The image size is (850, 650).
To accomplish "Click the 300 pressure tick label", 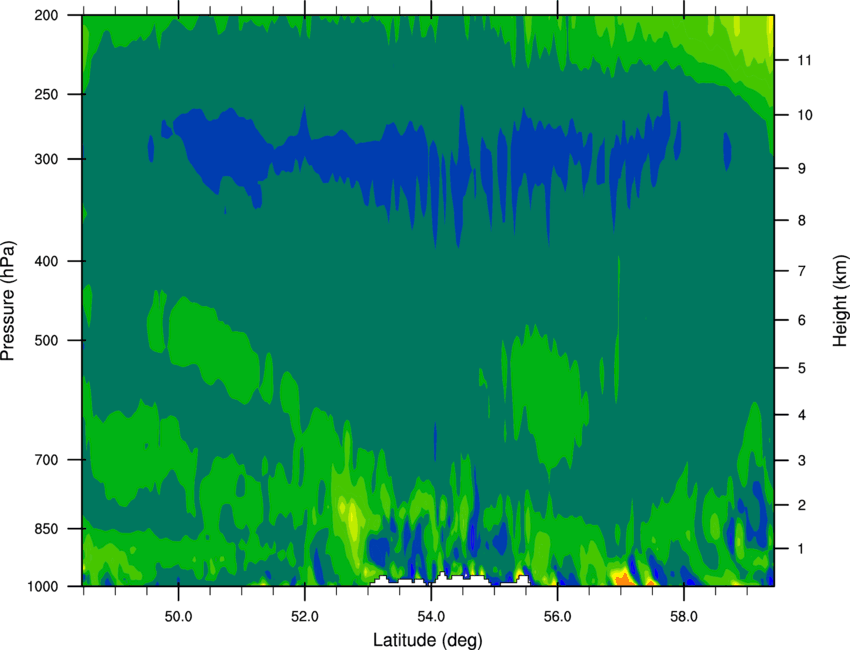I will 47,159.
